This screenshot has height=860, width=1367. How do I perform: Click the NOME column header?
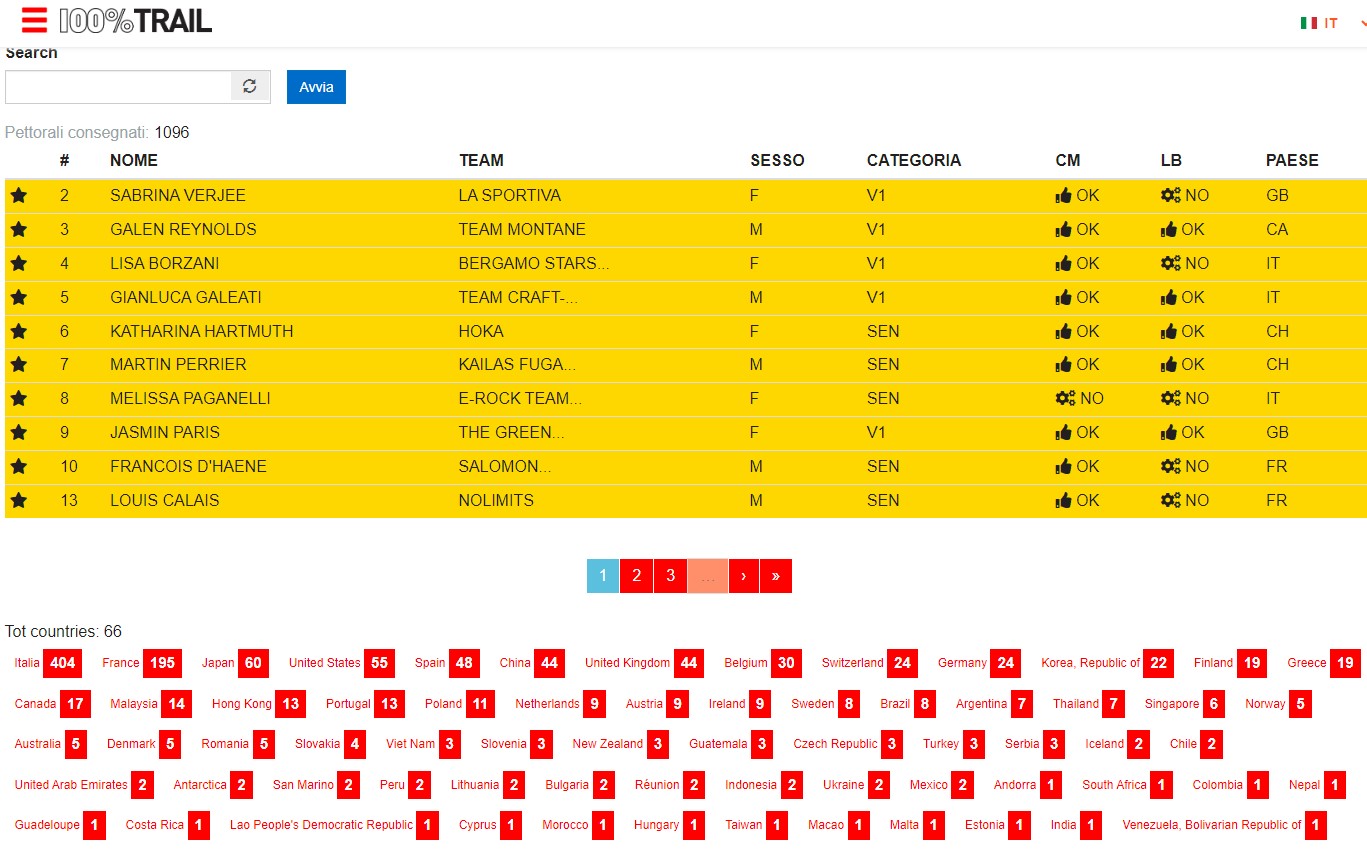[x=134, y=160]
